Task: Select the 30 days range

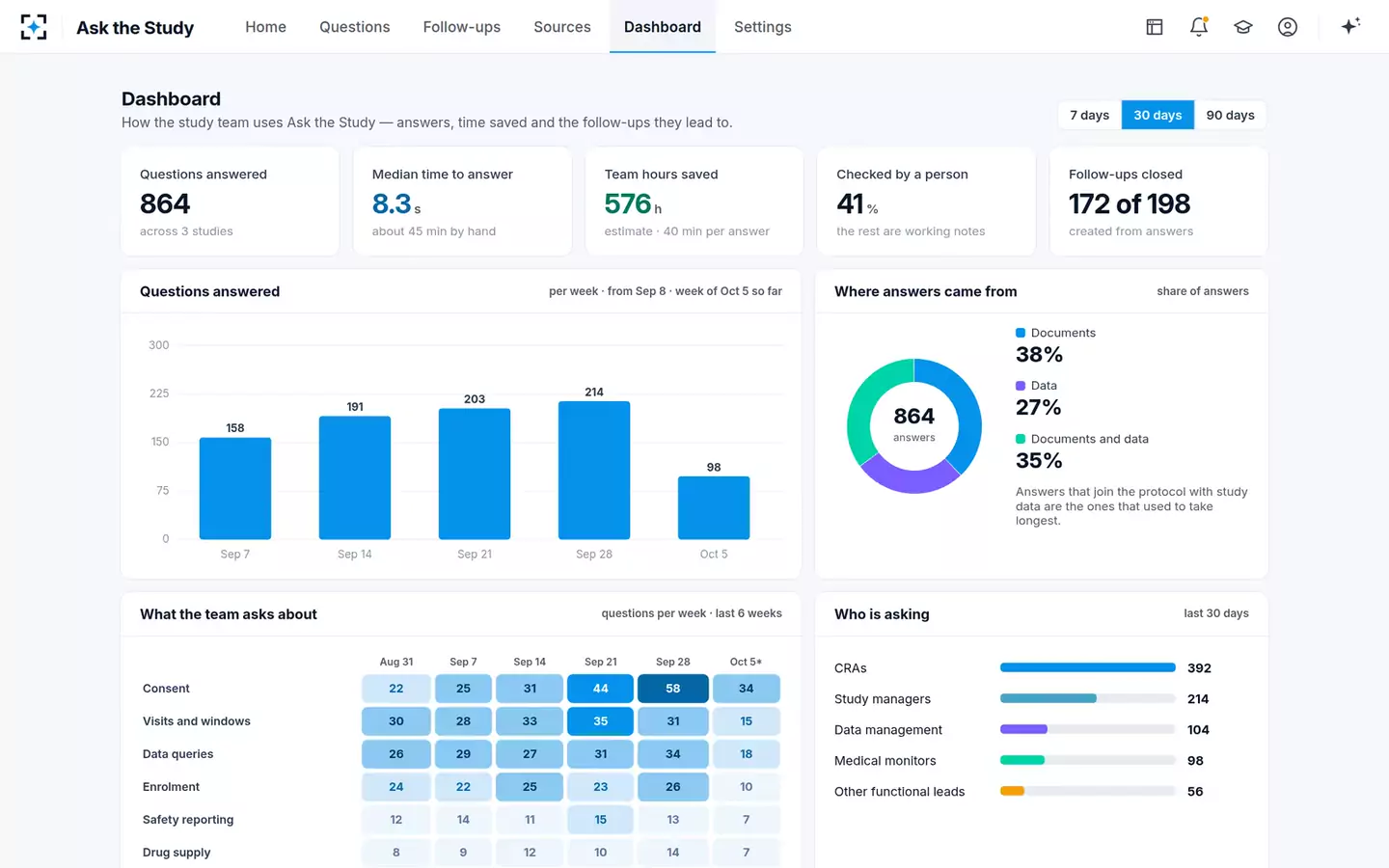Action: pos(1157,115)
